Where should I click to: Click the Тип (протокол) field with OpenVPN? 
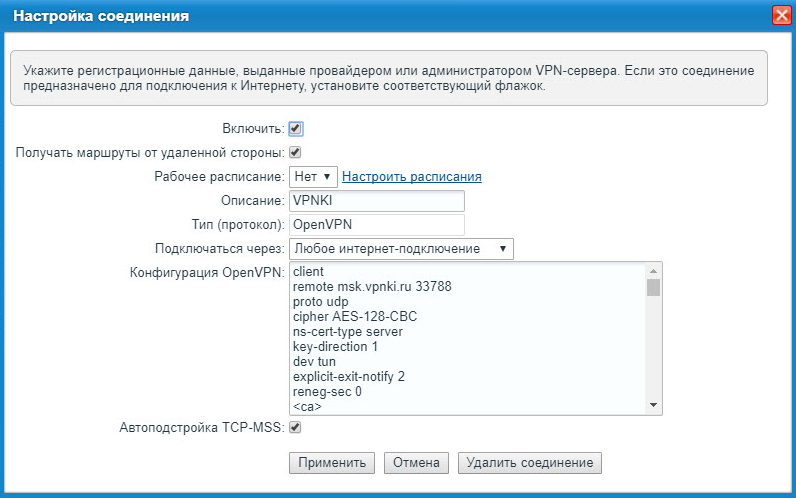377,225
